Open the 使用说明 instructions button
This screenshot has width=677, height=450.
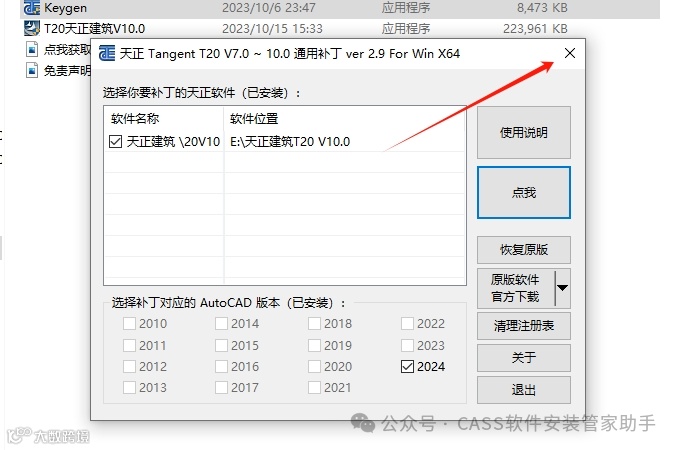(x=524, y=133)
